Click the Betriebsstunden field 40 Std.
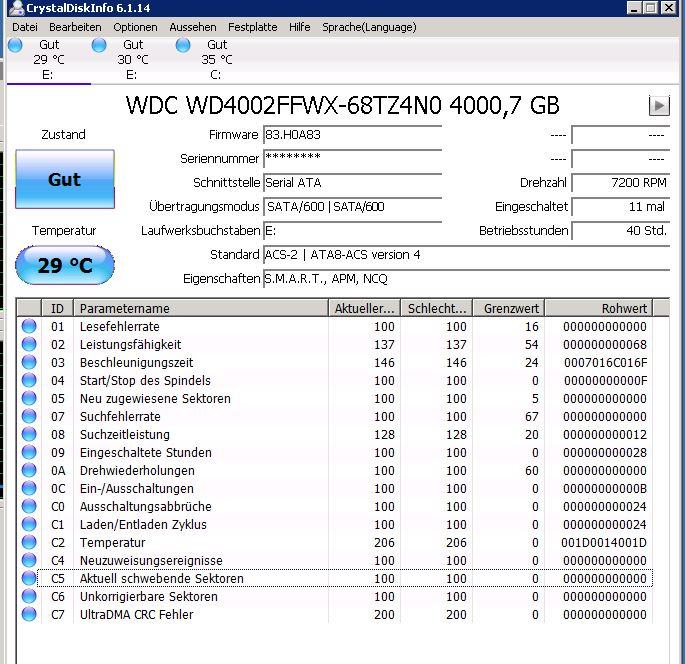The image size is (685, 664). click(x=620, y=231)
